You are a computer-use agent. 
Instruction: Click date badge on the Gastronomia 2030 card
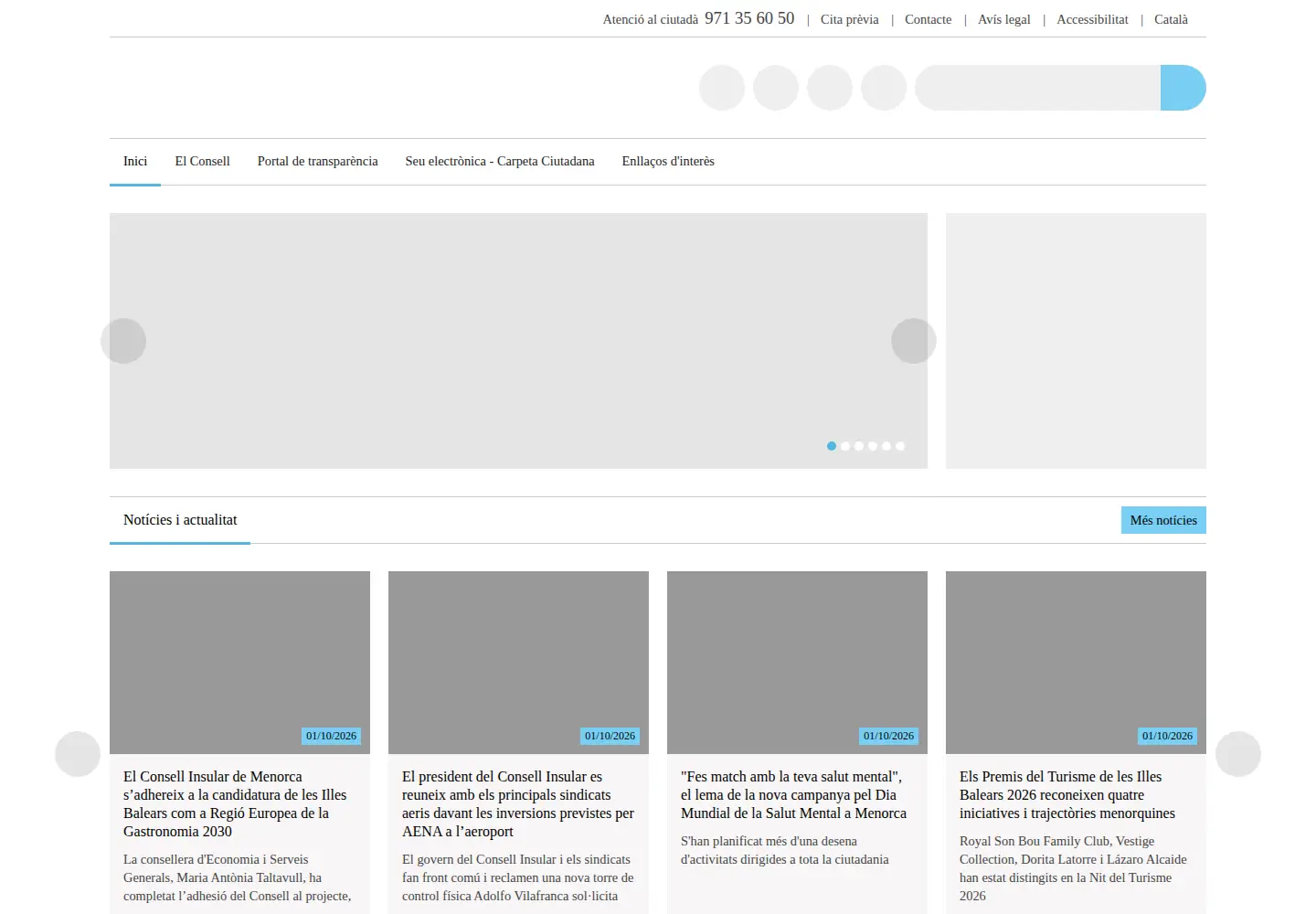tap(331, 736)
